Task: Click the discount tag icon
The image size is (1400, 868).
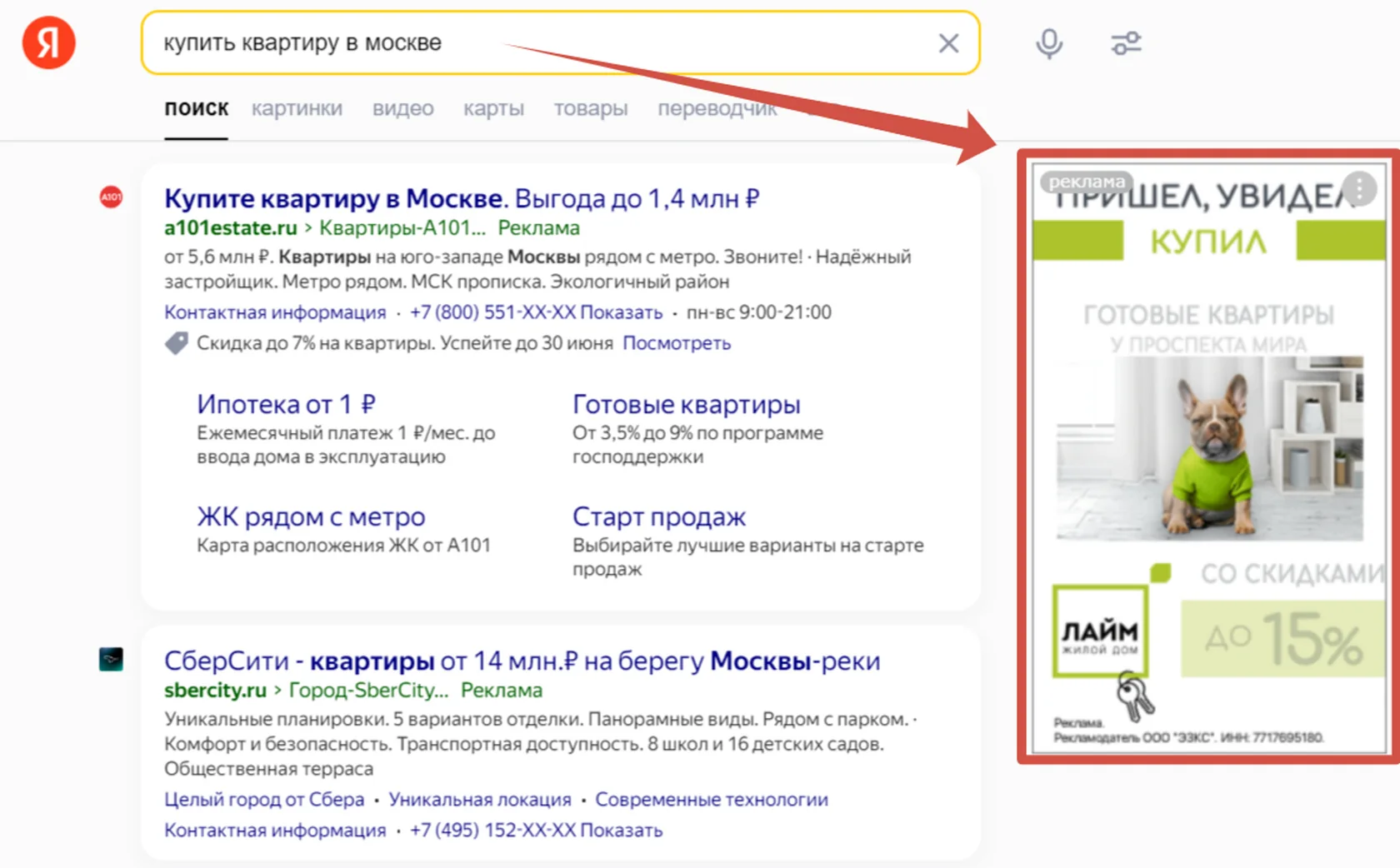Action: pos(176,343)
